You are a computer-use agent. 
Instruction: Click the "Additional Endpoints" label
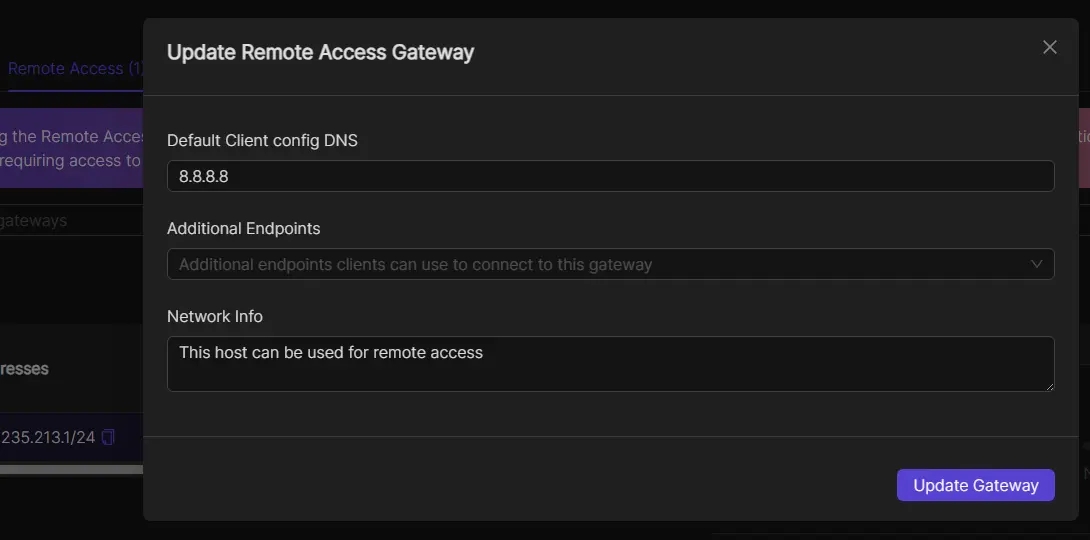point(243,229)
